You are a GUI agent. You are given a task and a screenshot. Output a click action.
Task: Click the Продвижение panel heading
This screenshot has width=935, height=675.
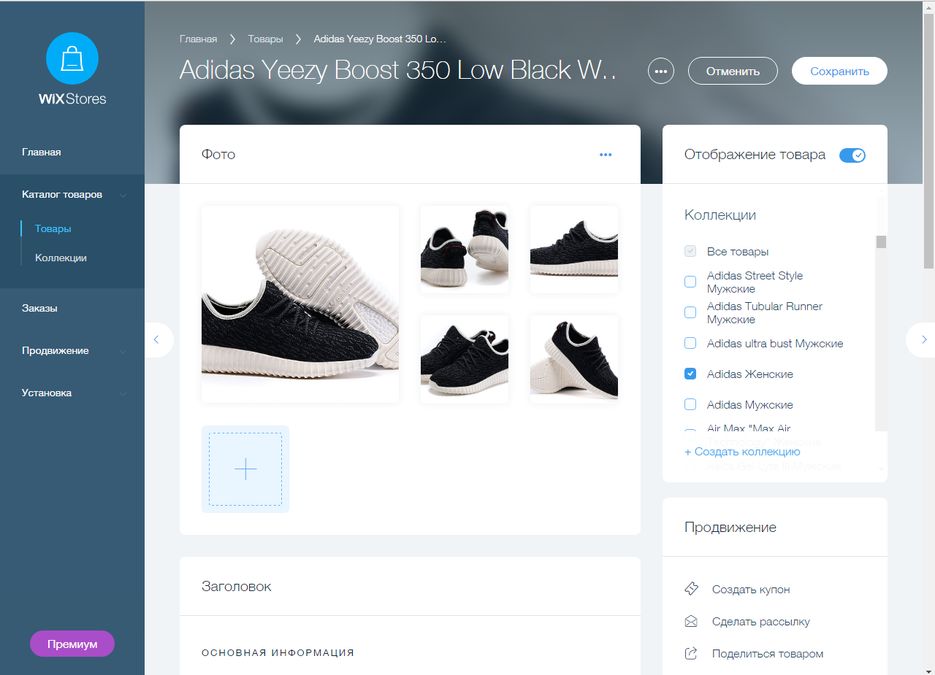pos(730,527)
